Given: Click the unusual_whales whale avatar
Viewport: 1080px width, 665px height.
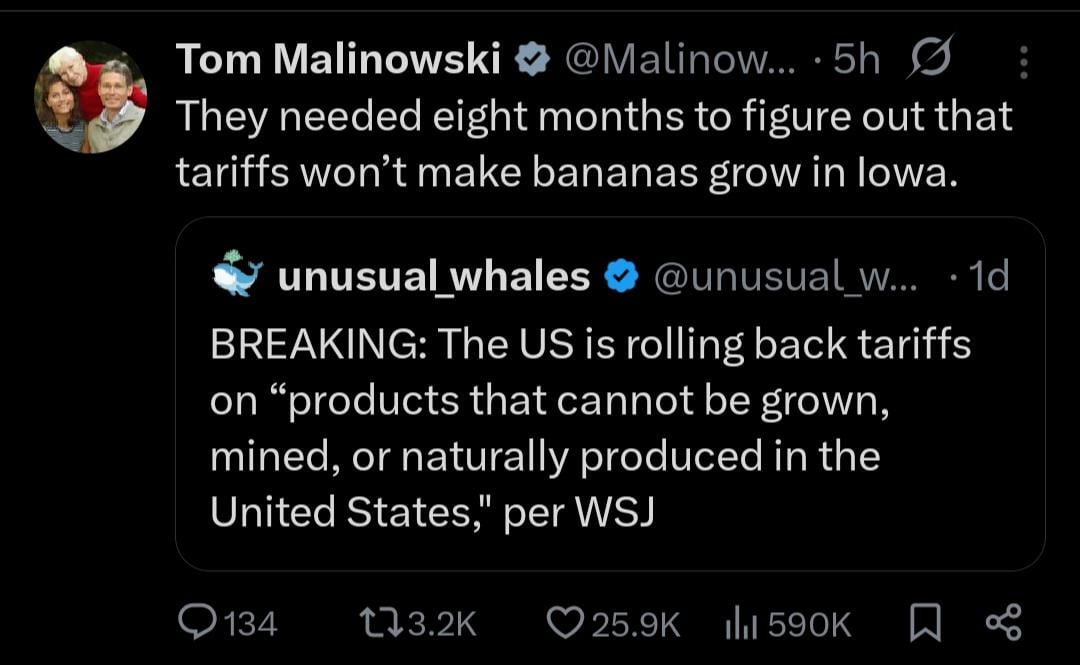Looking at the screenshot, I should coord(238,275).
